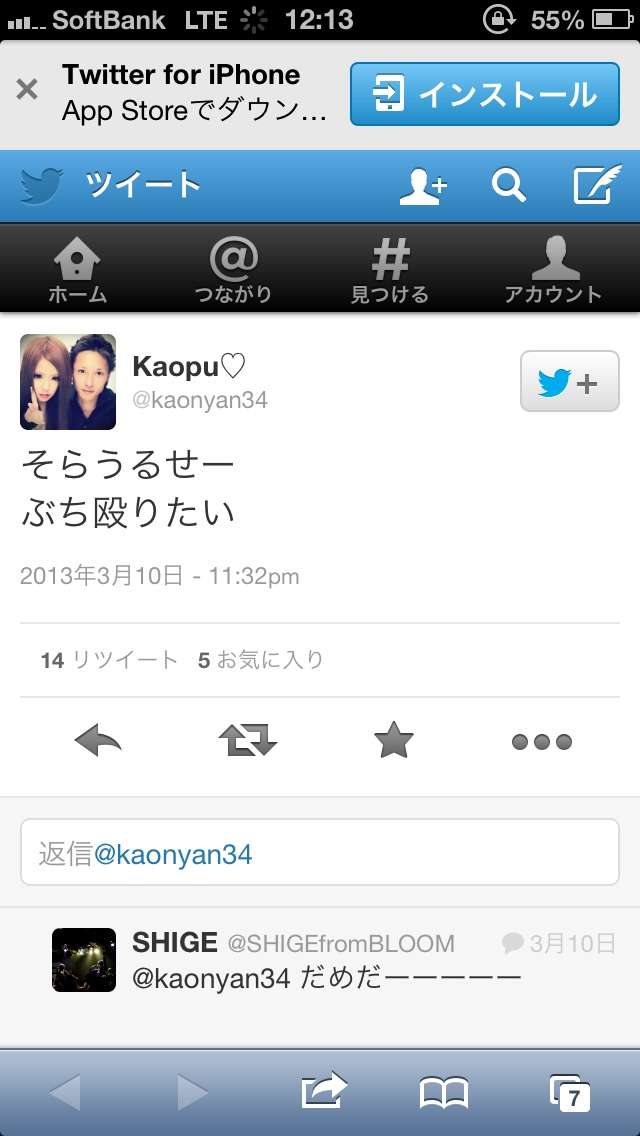The height and width of the screenshot is (1136, 640).
Task: Expand more options with three dots
Action: 541,742
